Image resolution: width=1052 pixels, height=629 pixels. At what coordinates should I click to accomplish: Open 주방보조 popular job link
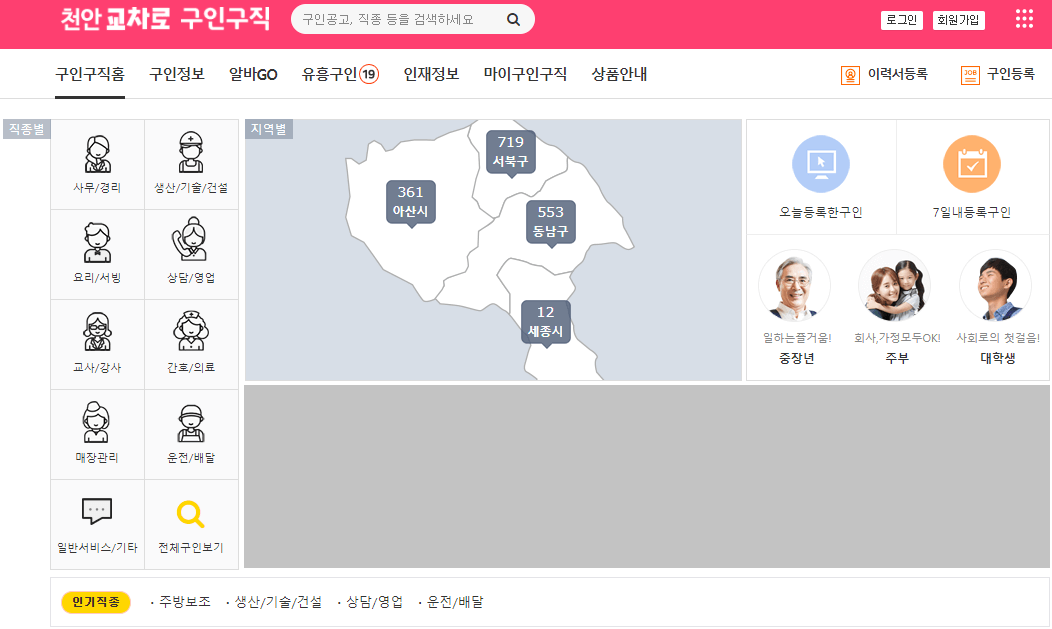tap(183, 602)
